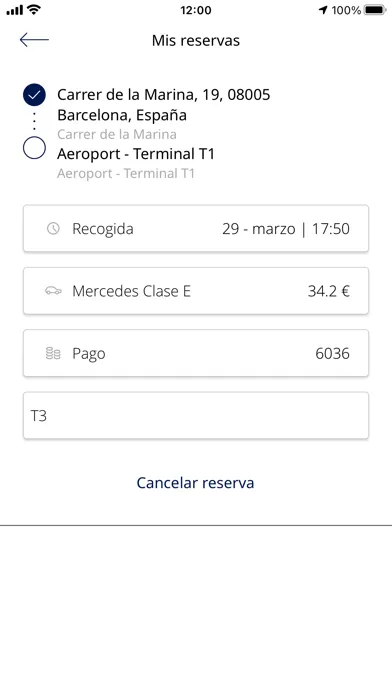Select the checked pickup location circle
The width and height of the screenshot is (392, 696).
[34, 95]
